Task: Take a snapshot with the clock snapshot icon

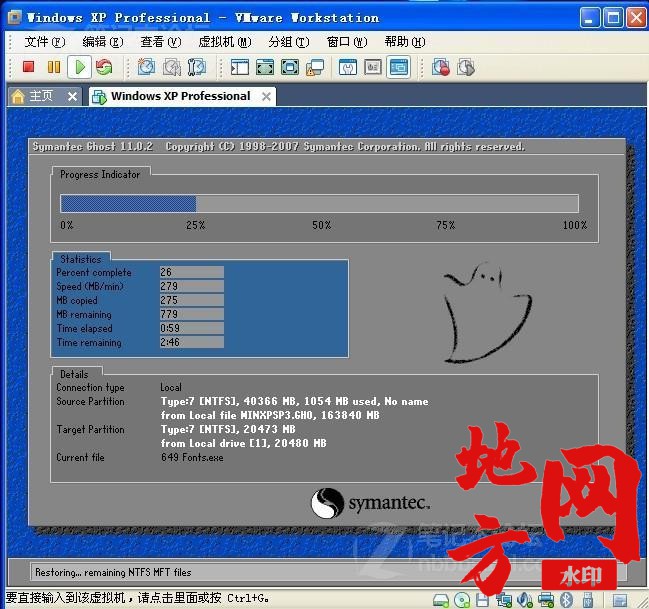Action: point(146,67)
